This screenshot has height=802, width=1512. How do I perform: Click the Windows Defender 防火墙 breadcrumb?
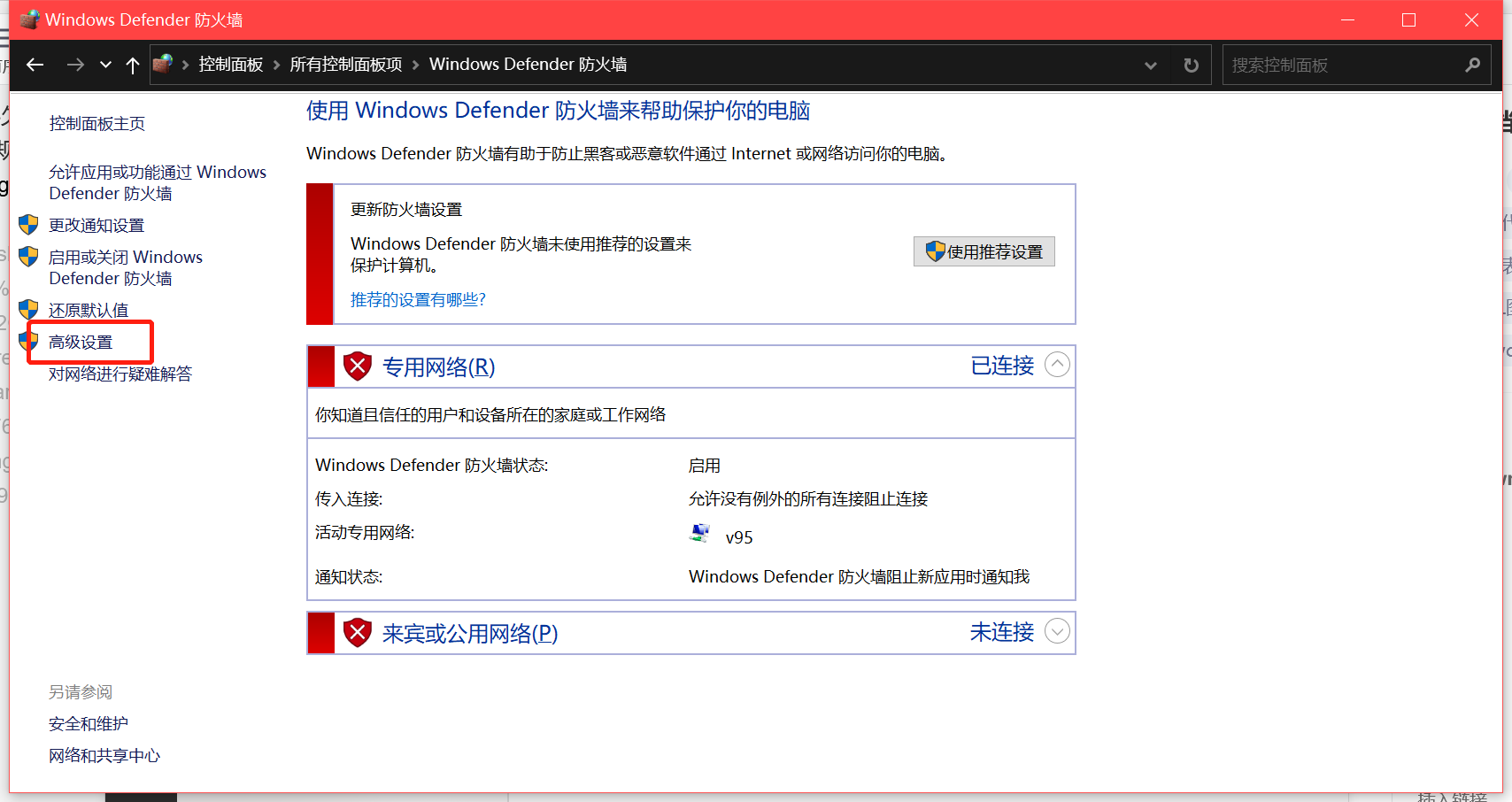coord(528,65)
